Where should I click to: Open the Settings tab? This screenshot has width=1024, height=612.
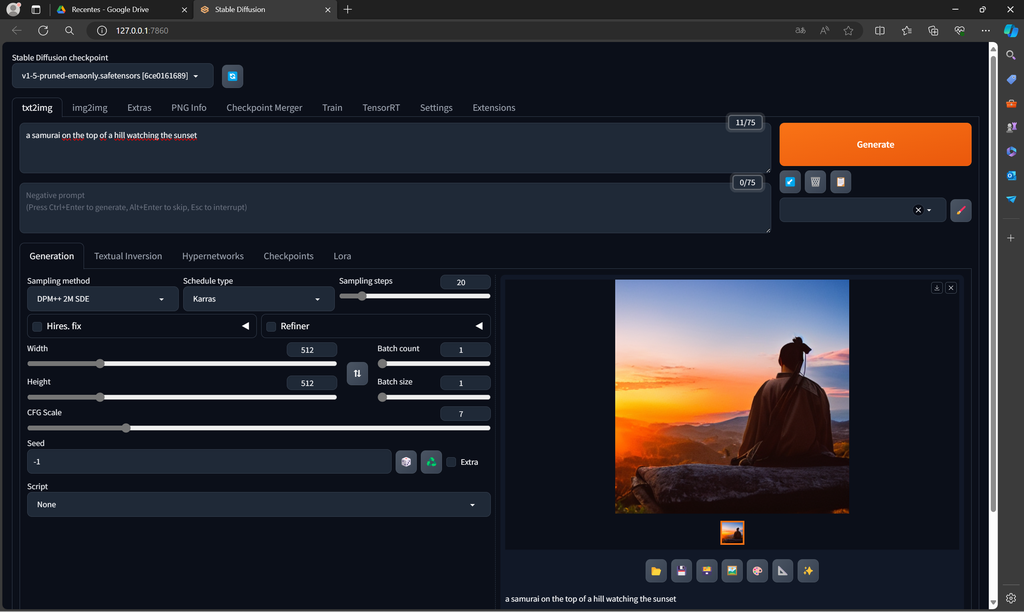tap(436, 108)
